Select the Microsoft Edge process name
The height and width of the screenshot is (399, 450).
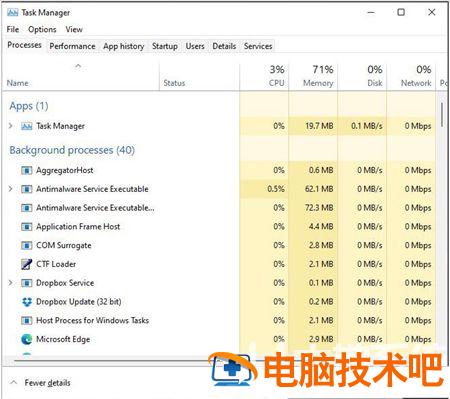click(x=63, y=339)
